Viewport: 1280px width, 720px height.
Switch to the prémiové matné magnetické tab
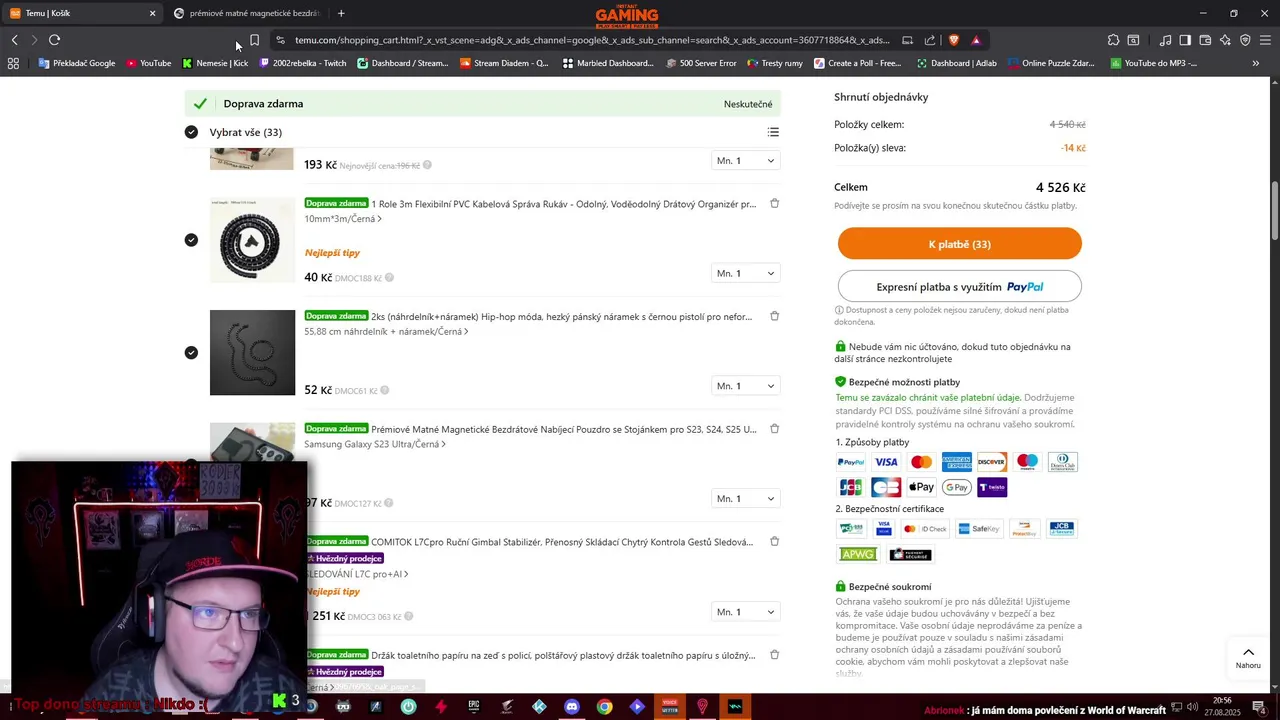click(x=246, y=13)
